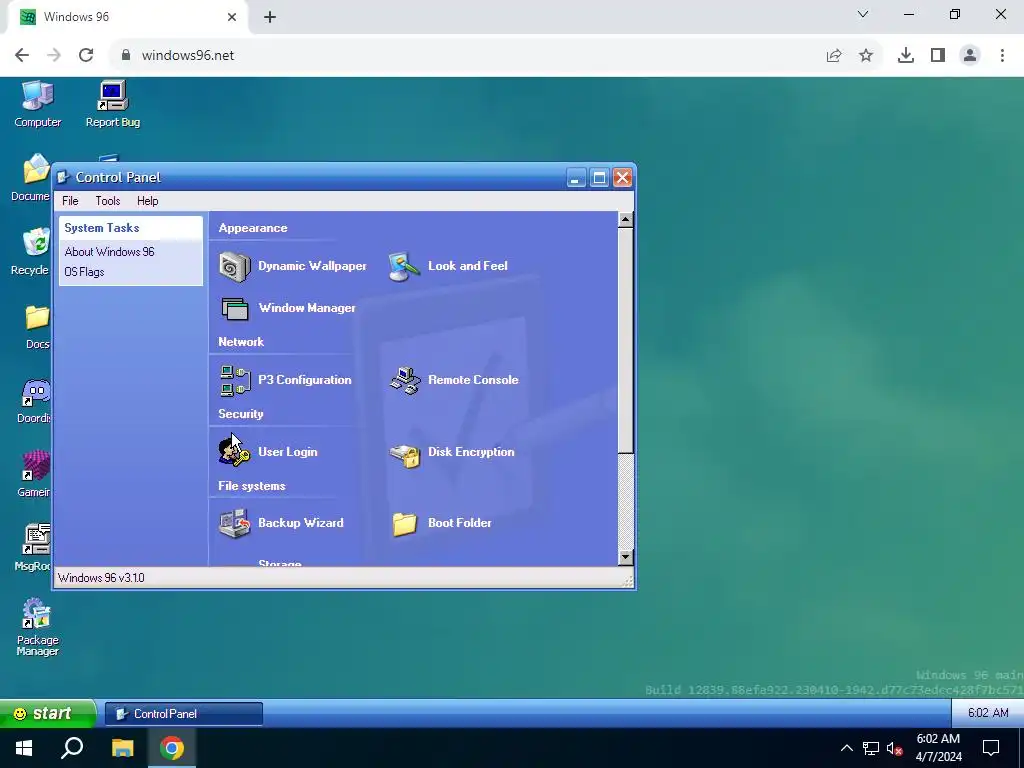Viewport: 1024px width, 768px height.
Task: Click the Network section heading
Action: [241, 342]
